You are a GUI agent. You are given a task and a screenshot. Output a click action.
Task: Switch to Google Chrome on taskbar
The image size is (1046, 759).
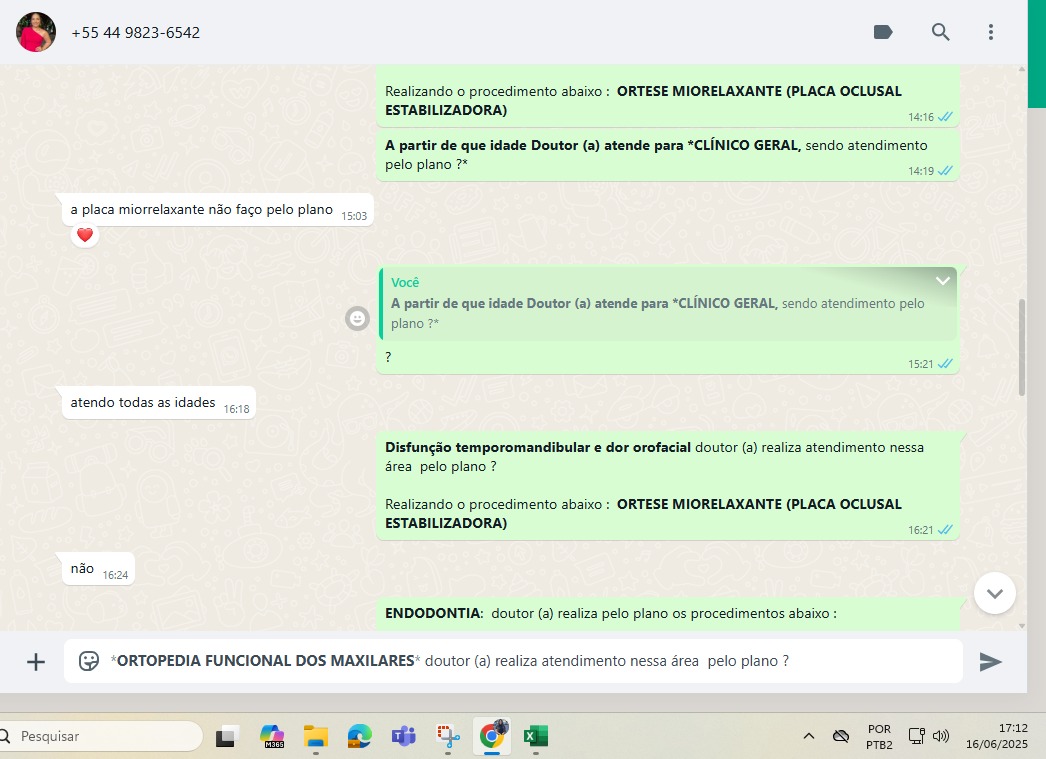[x=492, y=736]
